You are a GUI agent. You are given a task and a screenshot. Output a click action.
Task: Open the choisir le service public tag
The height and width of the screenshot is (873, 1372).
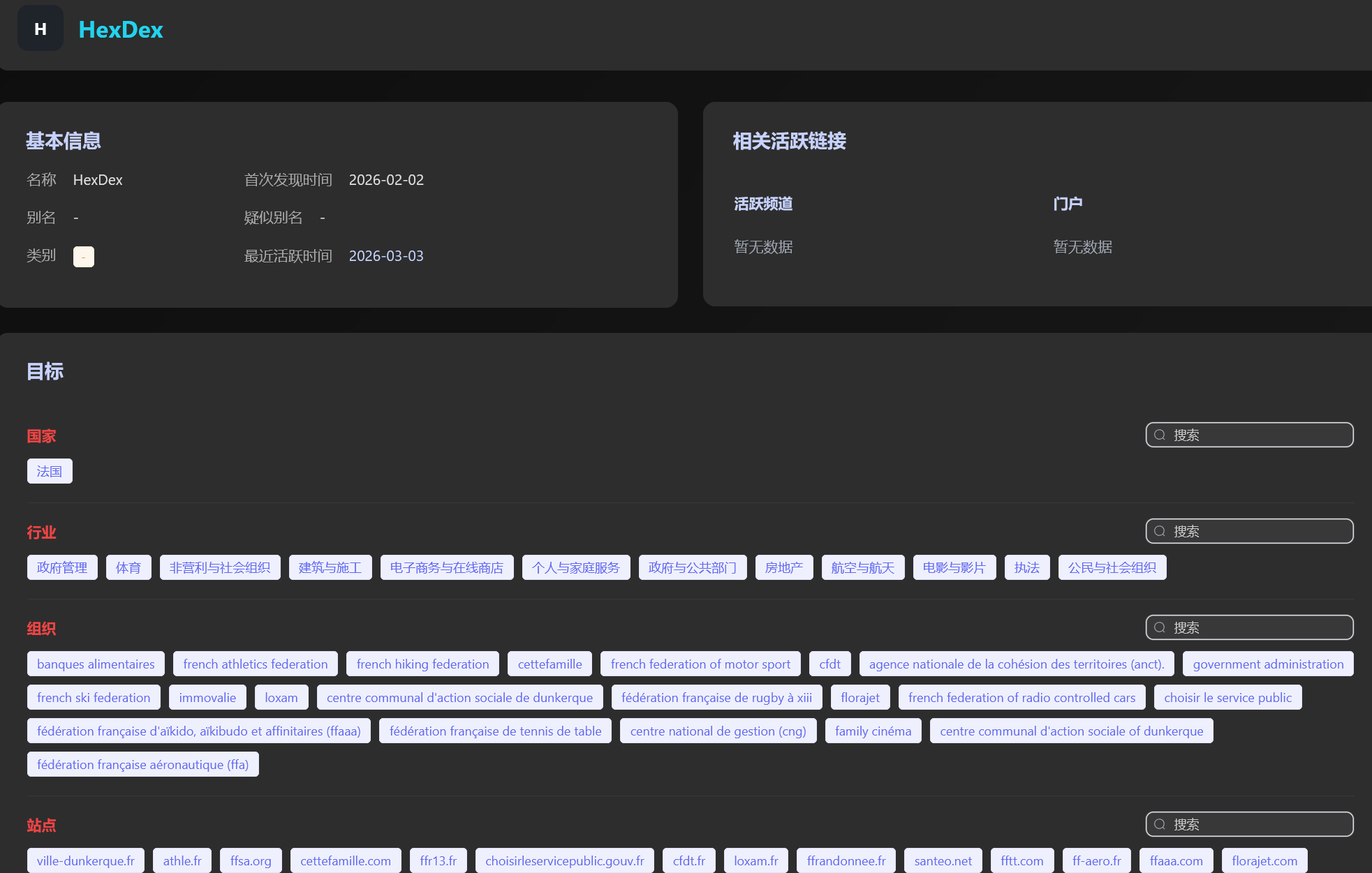click(x=1227, y=697)
